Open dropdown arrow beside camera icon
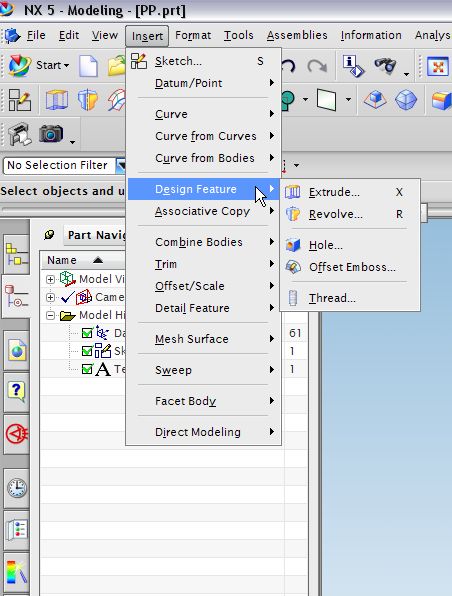This screenshot has width=452, height=596. coord(72,143)
